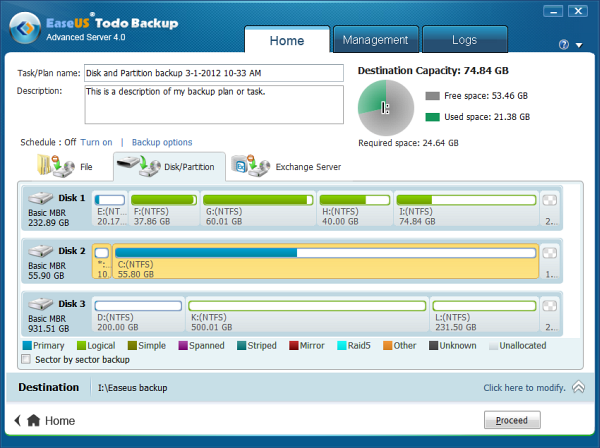Select Disk 3 drive icon
The width and height of the screenshot is (600, 448).
(x=41, y=304)
